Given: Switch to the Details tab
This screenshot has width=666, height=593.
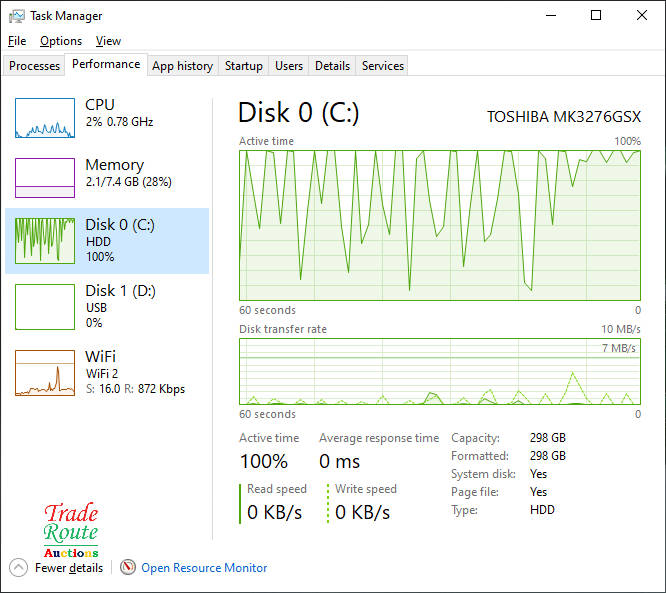Looking at the screenshot, I should pos(332,66).
